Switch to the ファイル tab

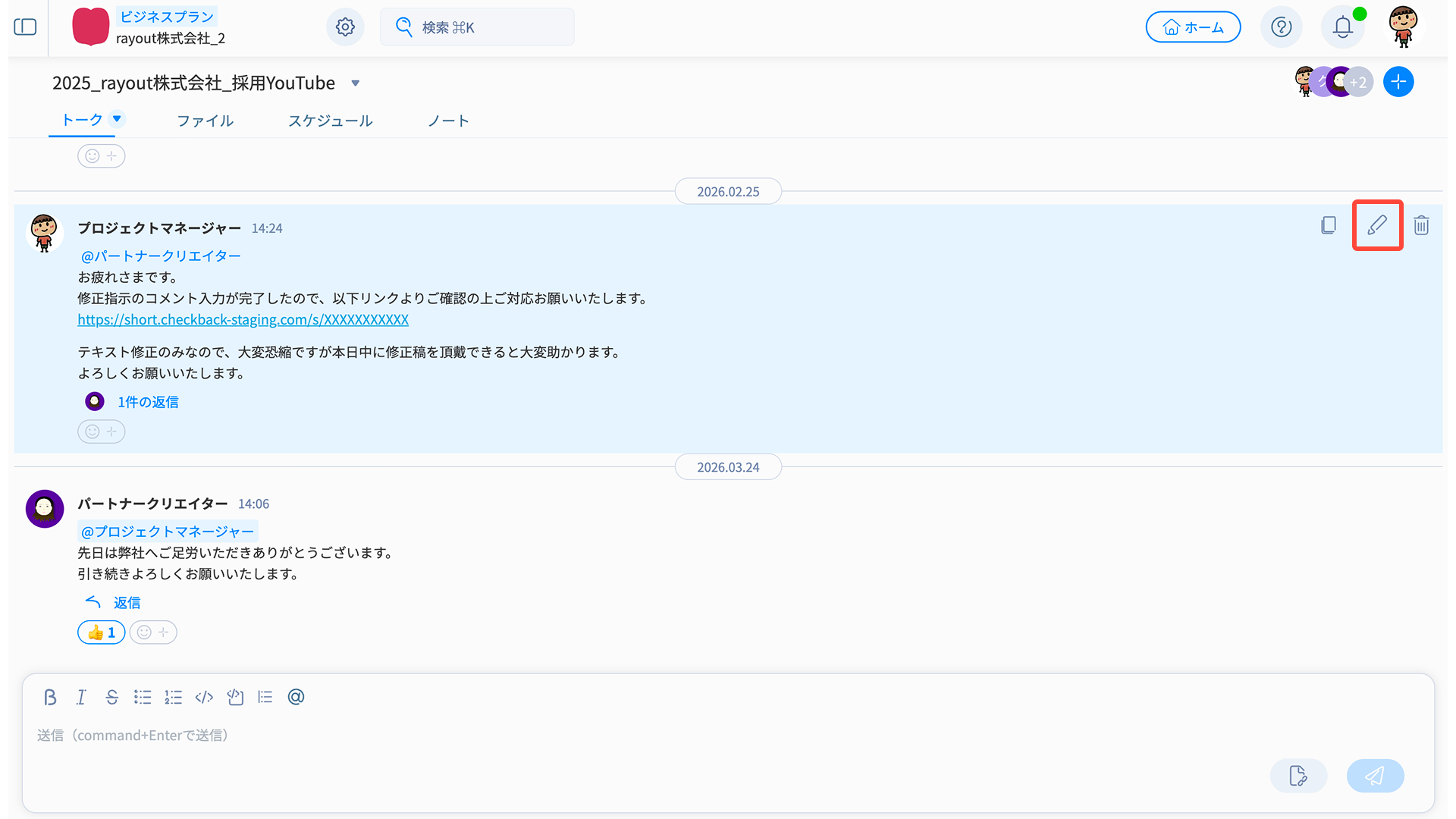205,121
